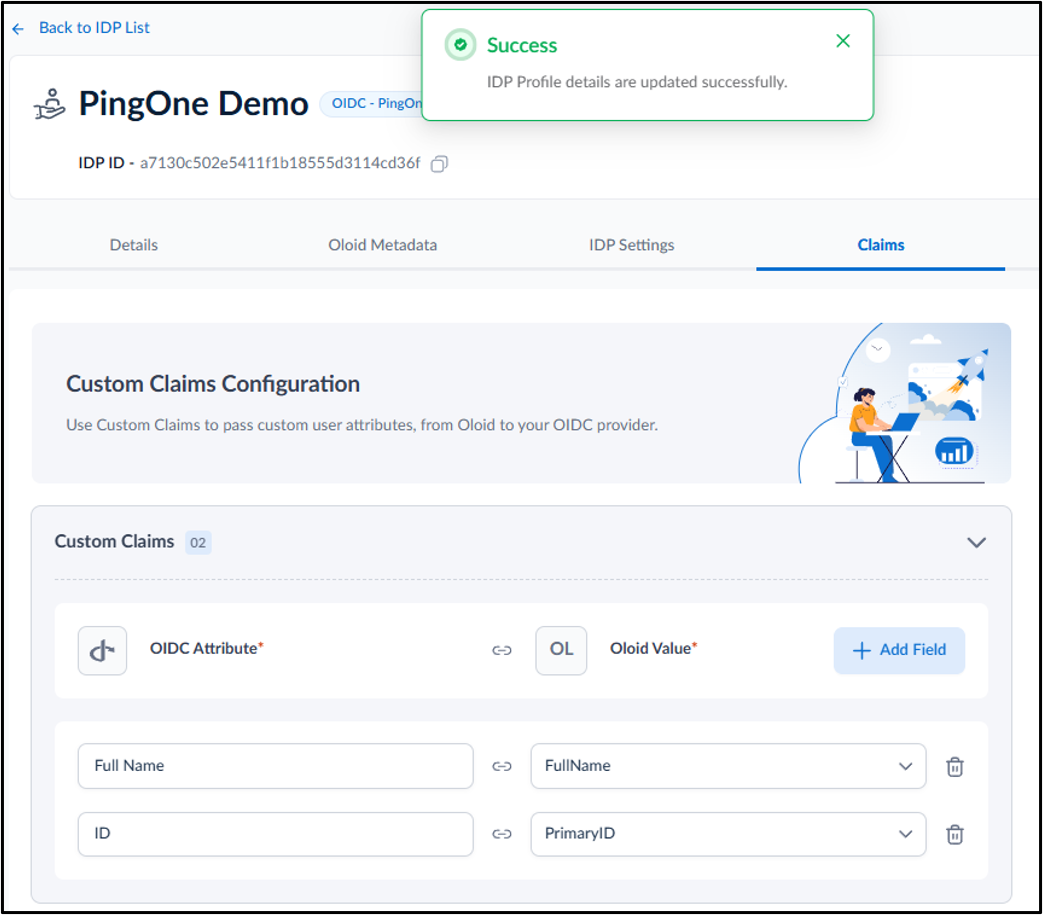This screenshot has width=1043, height=915.
Task: Open the Oloid Metadata tab
Action: [x=382, y=245]
